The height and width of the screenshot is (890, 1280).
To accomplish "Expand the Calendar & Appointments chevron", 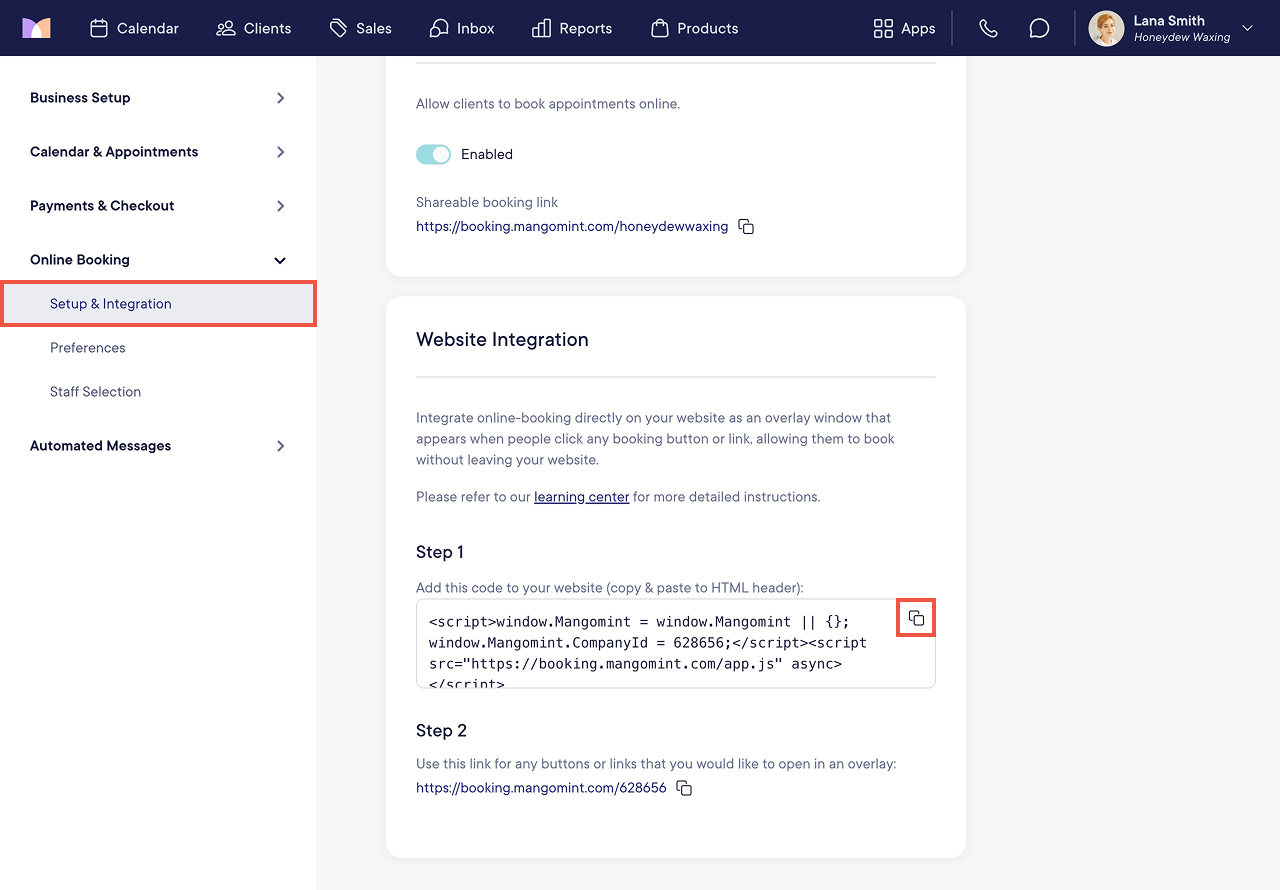I will (280, 152).
